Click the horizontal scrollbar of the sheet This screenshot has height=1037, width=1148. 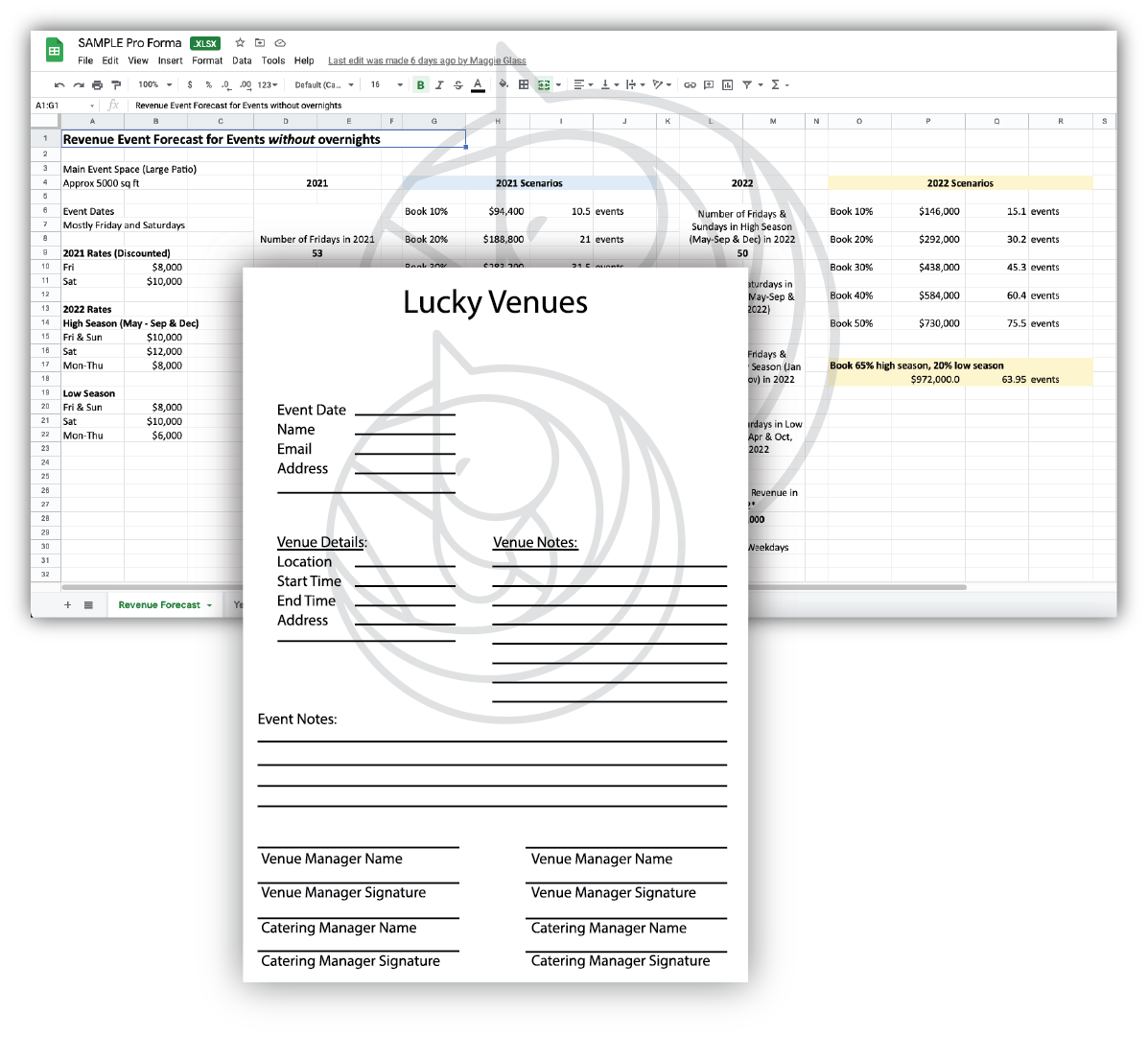tap(856, 587)
